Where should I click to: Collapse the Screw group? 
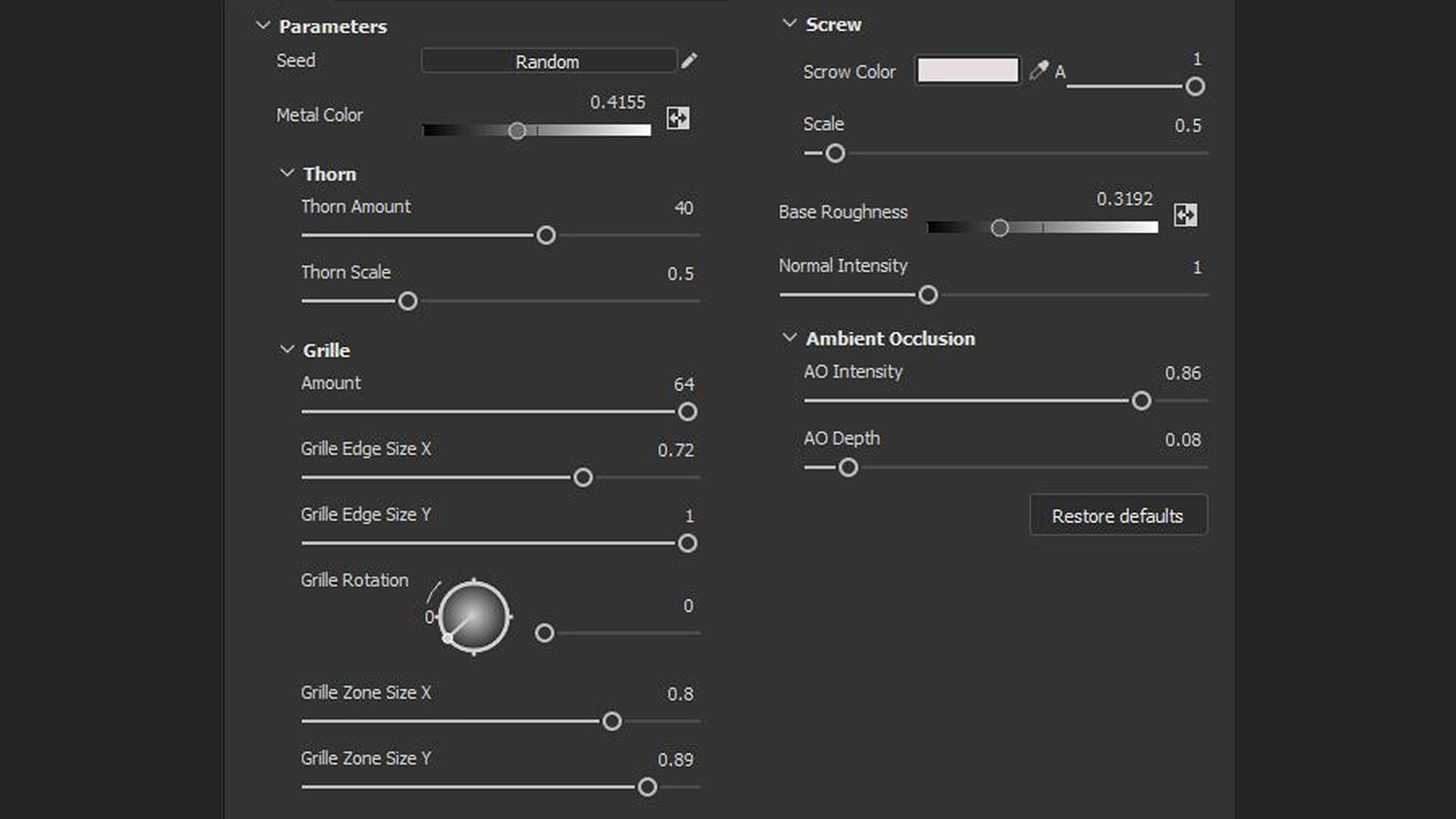coord(790,24)
